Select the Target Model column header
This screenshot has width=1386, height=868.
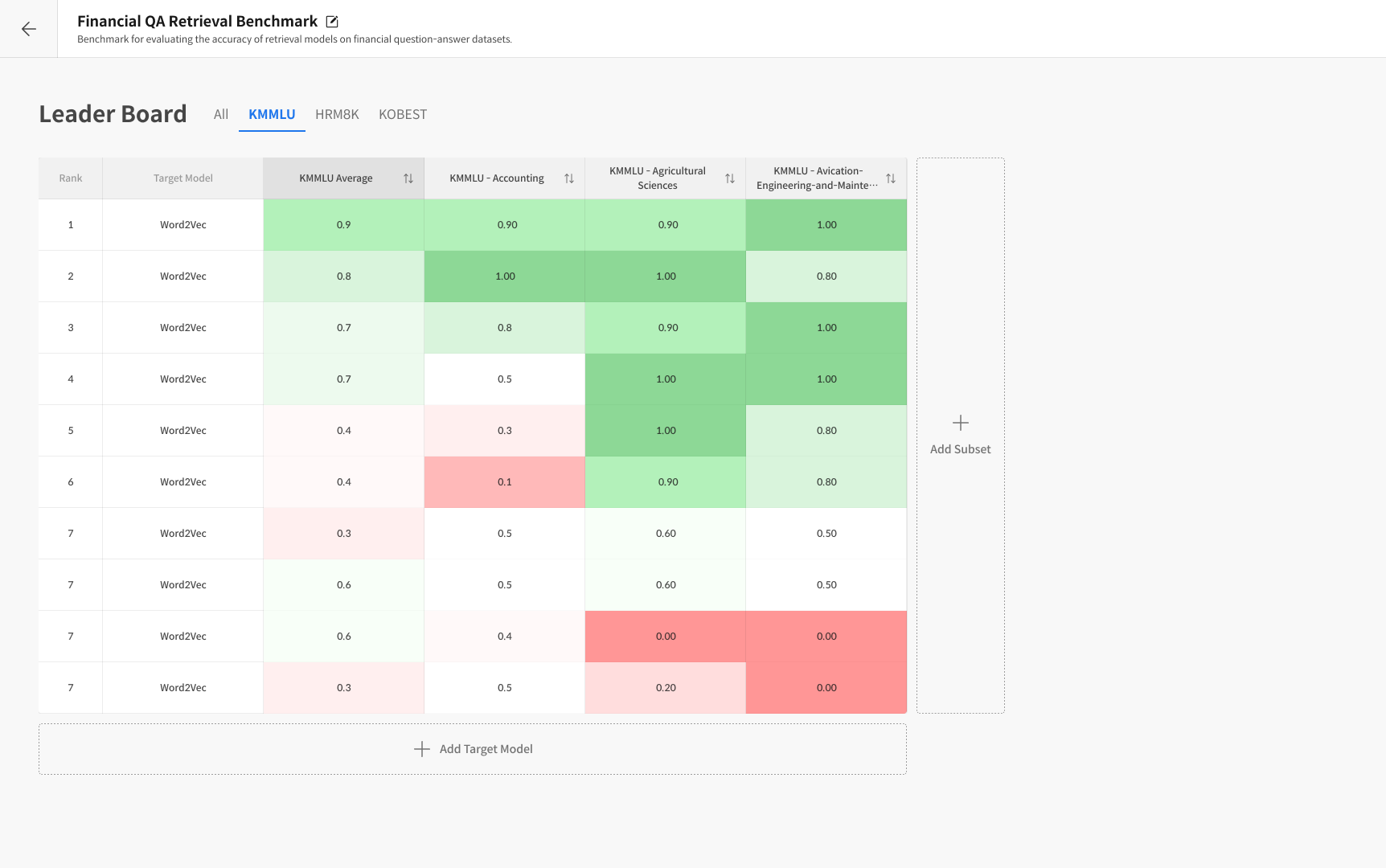click(182, 178)
